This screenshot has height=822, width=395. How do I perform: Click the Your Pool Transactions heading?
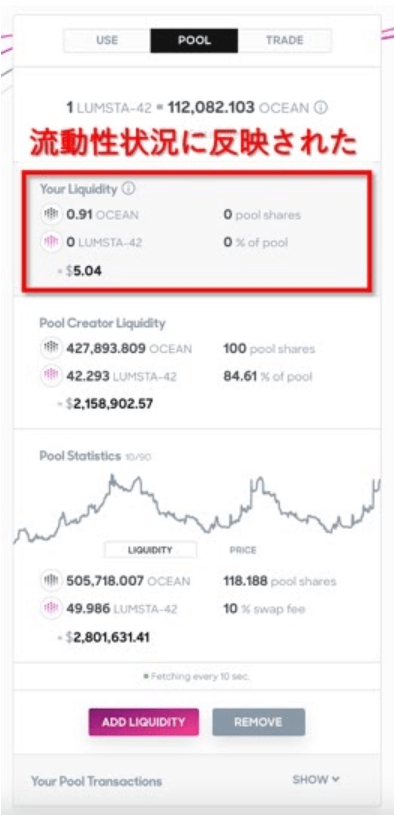tap(97, 781)
